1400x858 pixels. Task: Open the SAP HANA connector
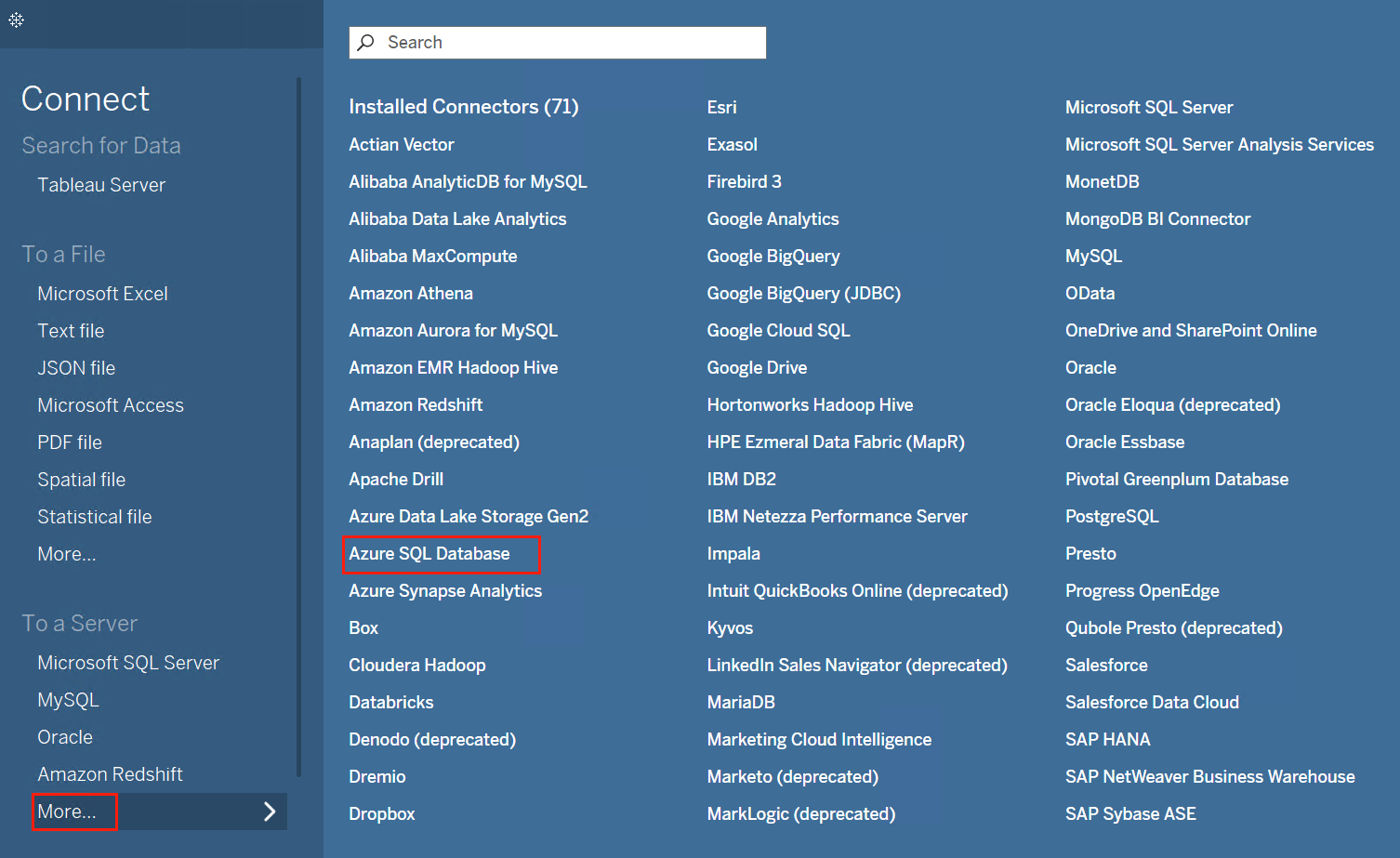pyautogui.click(x=1108, y=739)
